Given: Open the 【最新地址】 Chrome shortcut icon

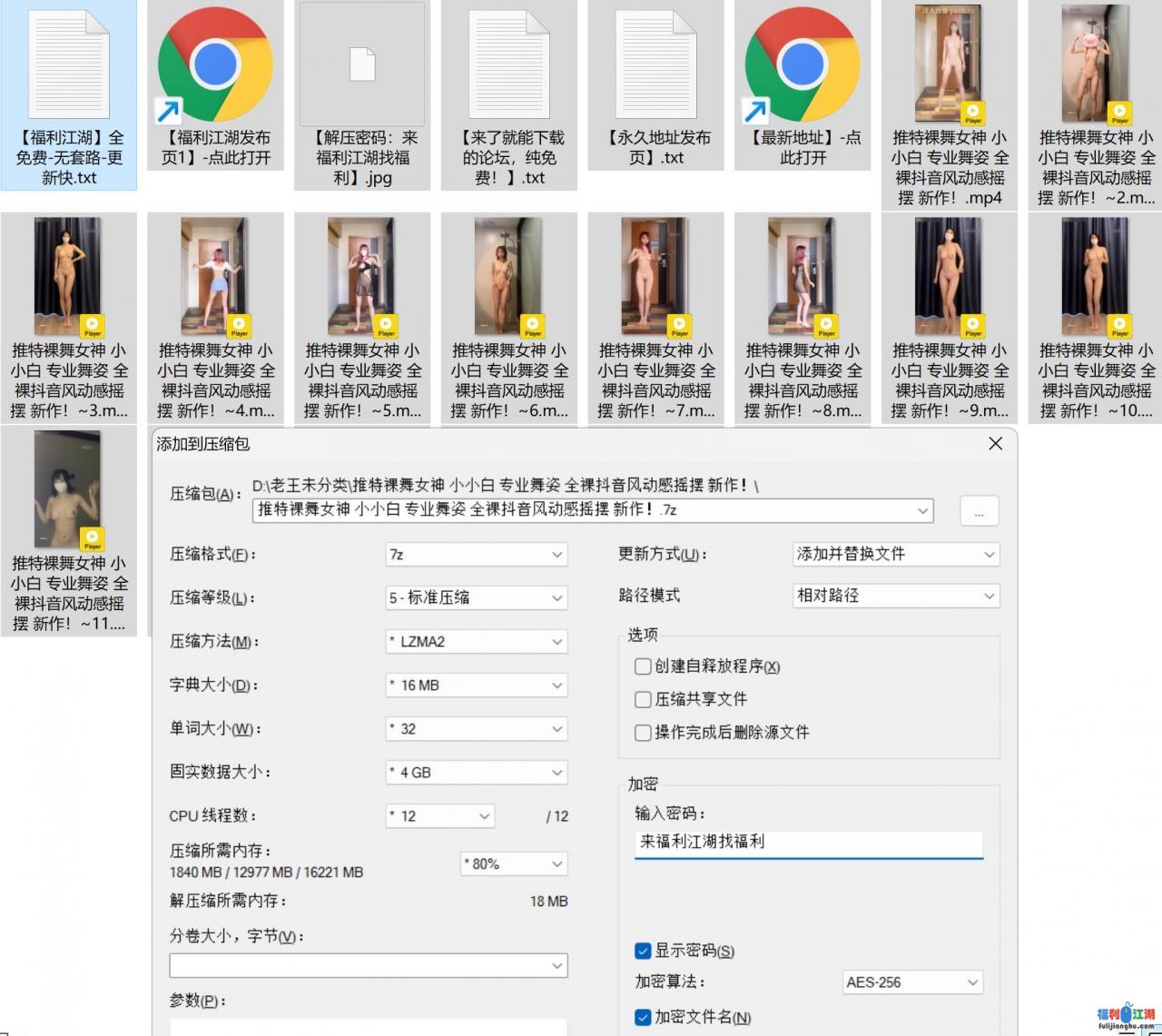Looking at the screenshot, I should (x=803, y=64).
